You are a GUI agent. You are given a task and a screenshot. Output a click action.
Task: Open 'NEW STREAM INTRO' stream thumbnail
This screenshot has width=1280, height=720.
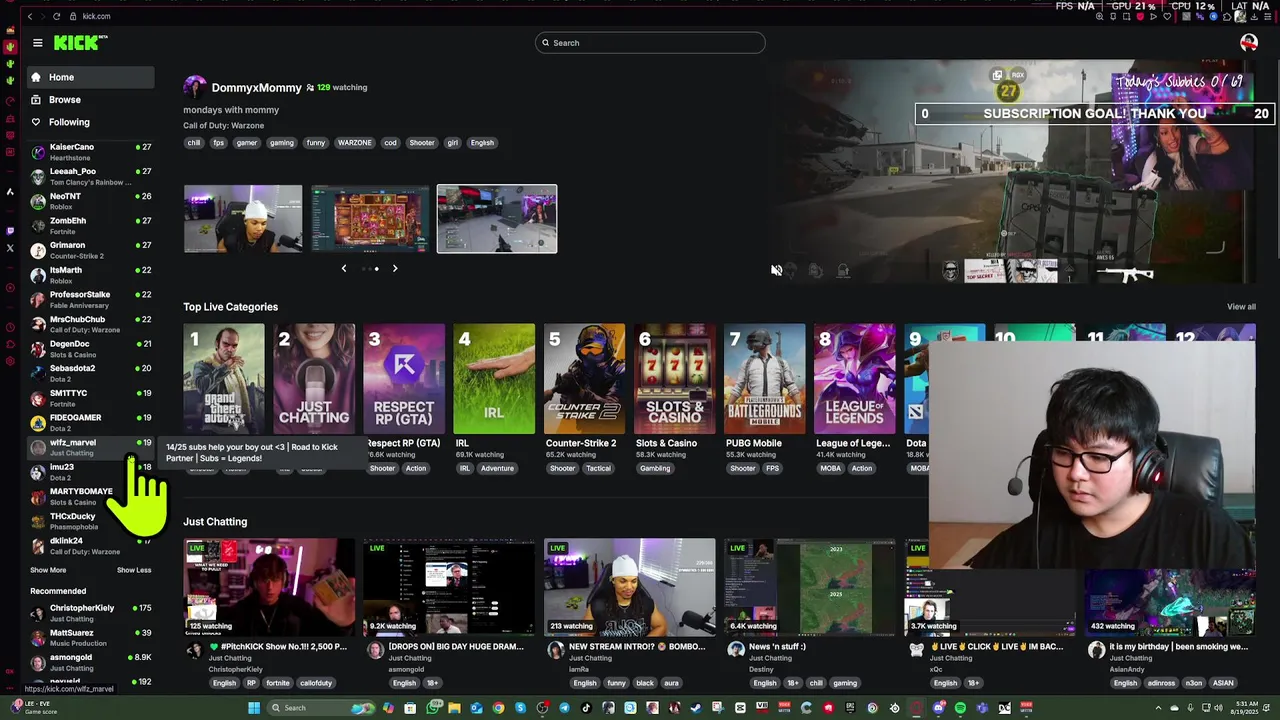tap(630, 587)
